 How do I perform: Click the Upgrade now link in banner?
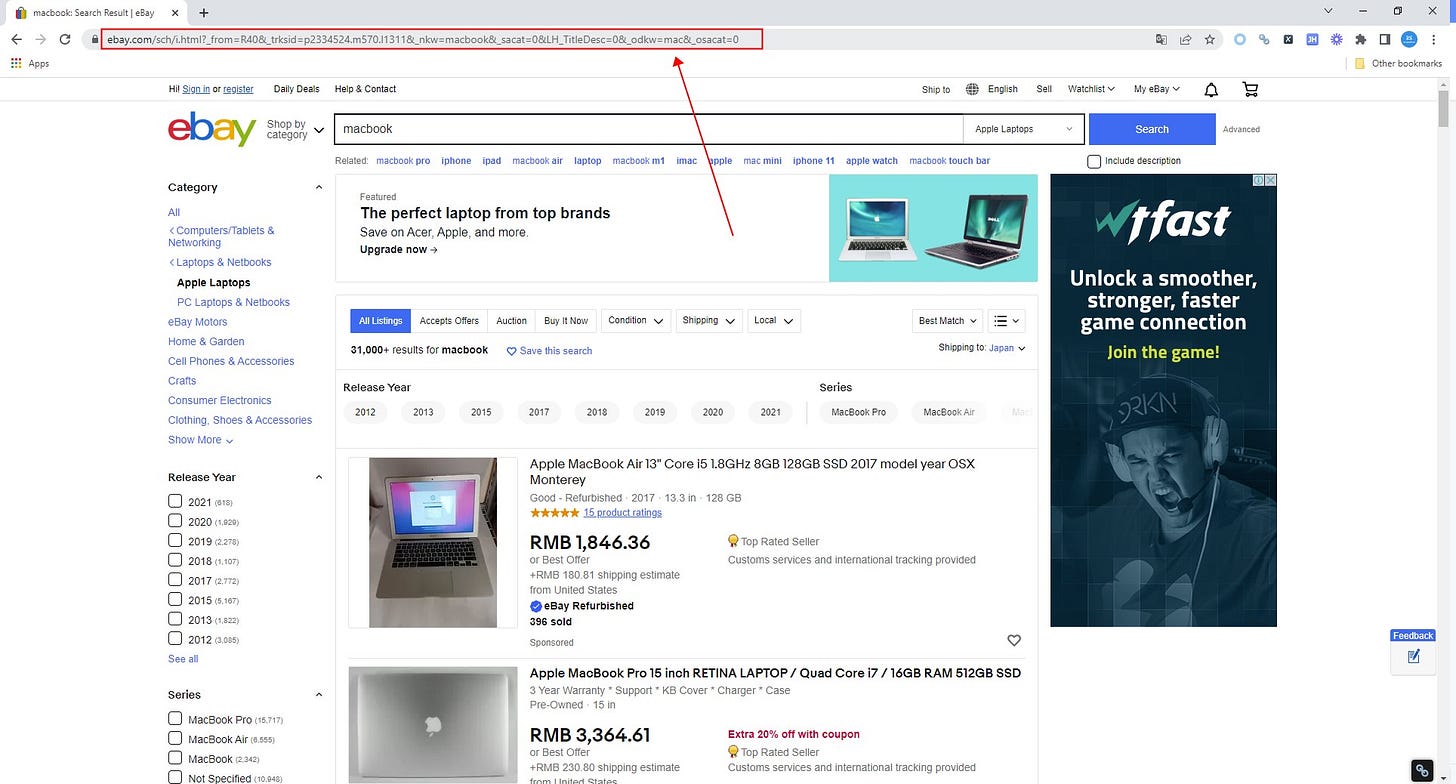[x=399, y=250]
